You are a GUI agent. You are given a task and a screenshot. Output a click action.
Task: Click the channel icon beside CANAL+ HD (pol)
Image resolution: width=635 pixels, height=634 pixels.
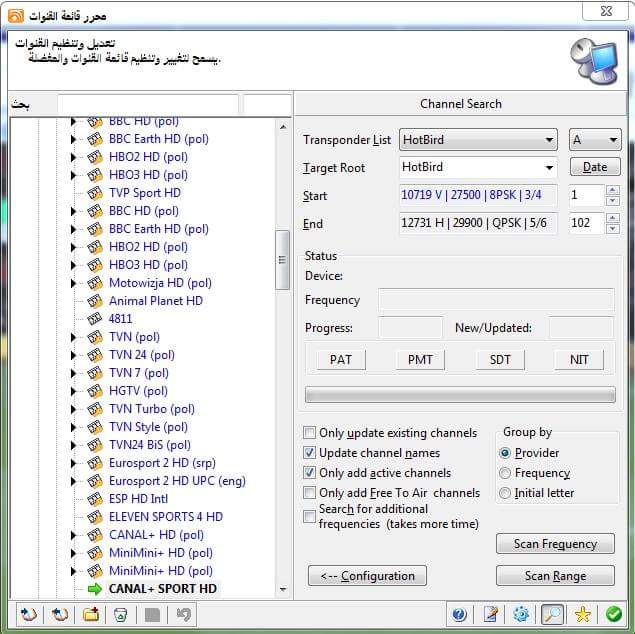click(x=95, y=535)
